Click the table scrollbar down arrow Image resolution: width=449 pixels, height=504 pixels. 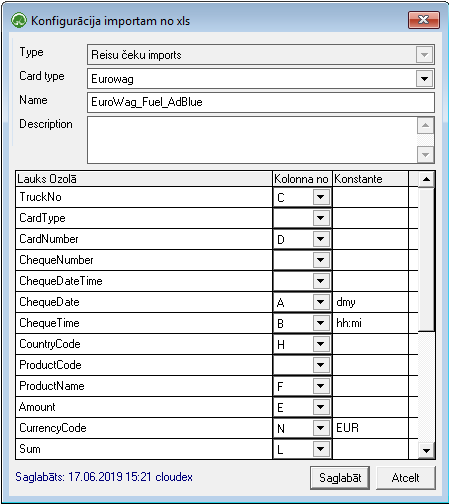tap(426, 451)
